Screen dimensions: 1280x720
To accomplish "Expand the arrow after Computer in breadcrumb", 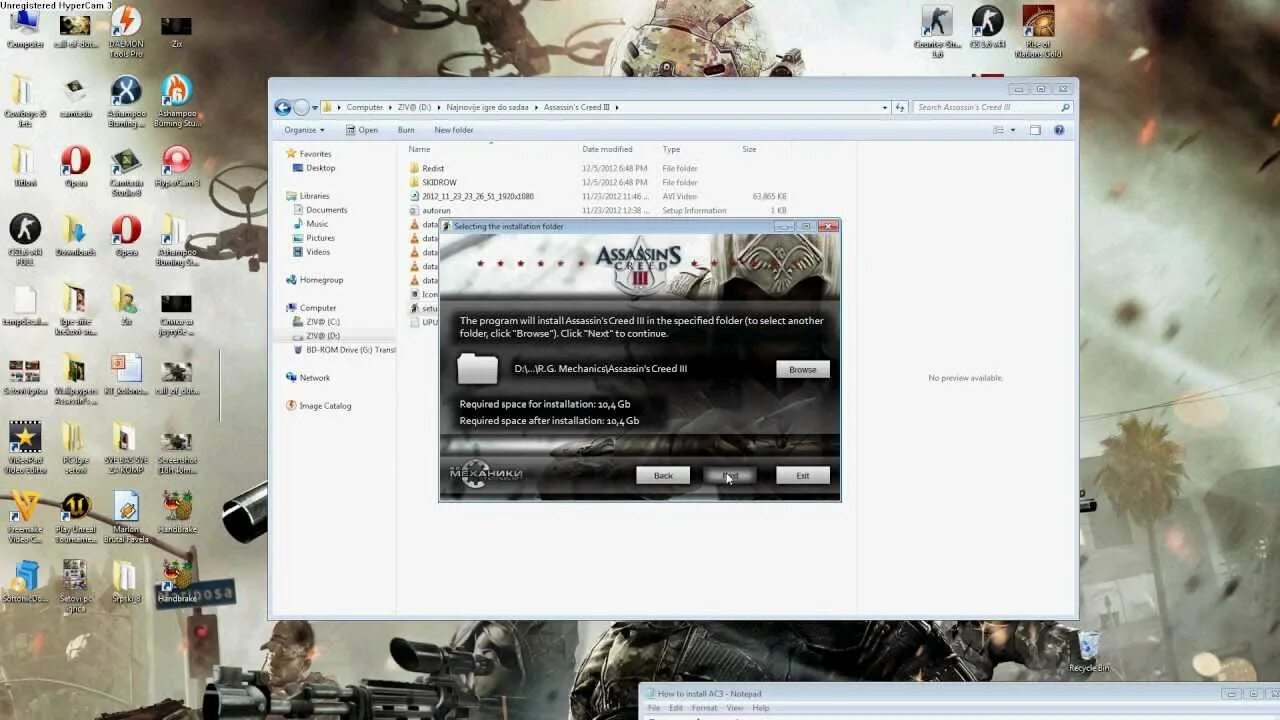I will click(x=390, y=107).
